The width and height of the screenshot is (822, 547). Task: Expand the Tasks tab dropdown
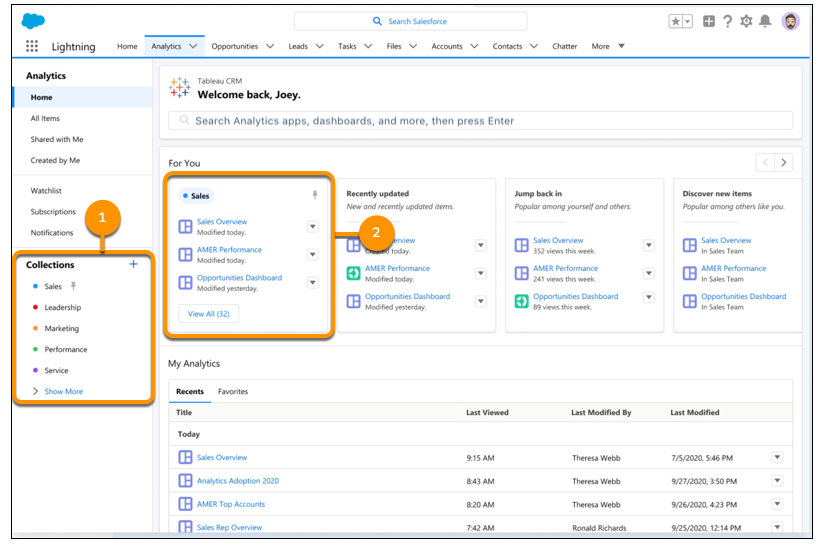(x=368, y=46)
